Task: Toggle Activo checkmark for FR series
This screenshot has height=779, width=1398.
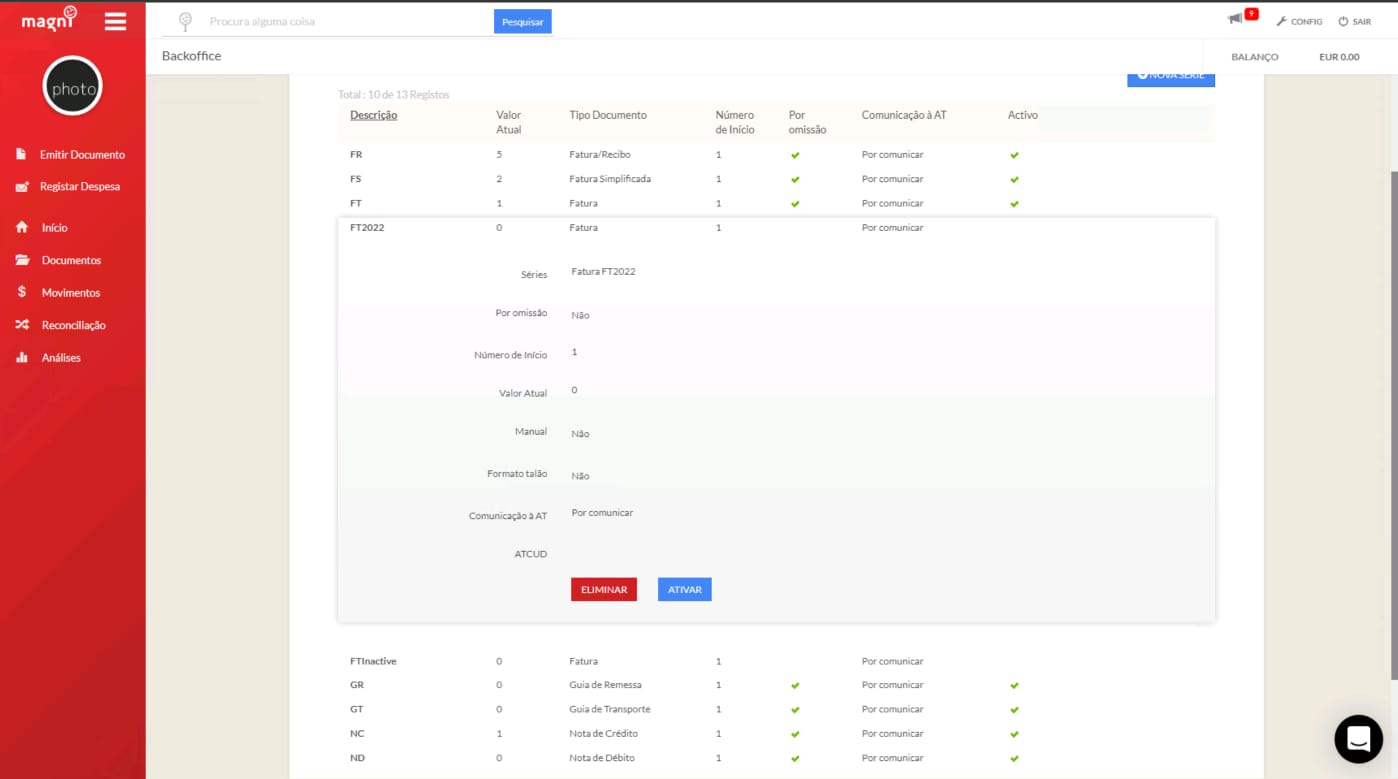Action: tap(1014, 155)
